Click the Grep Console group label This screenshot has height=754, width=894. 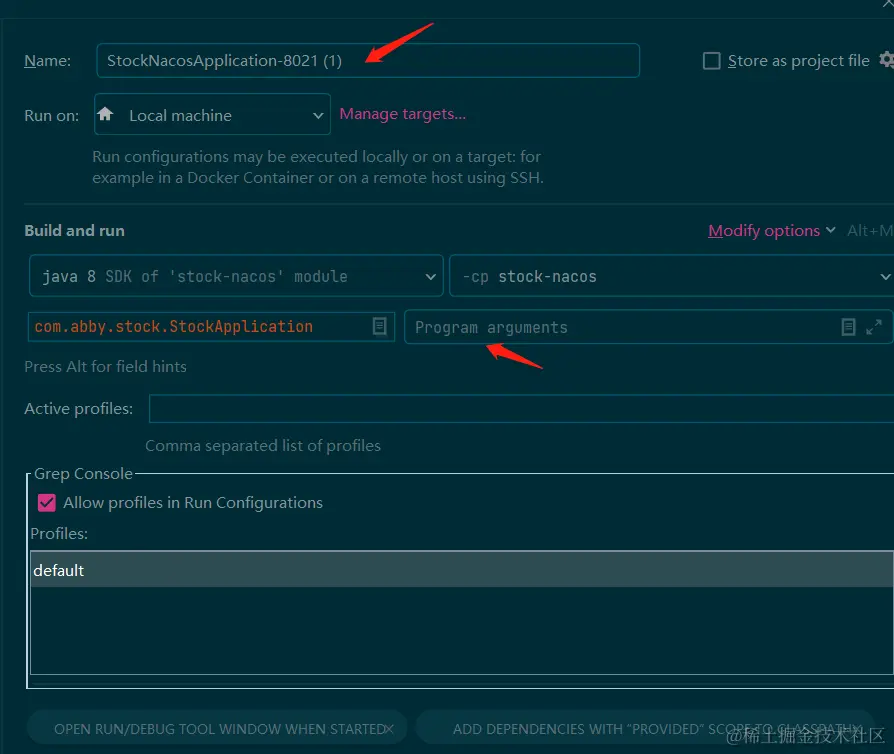pos(83,473)
